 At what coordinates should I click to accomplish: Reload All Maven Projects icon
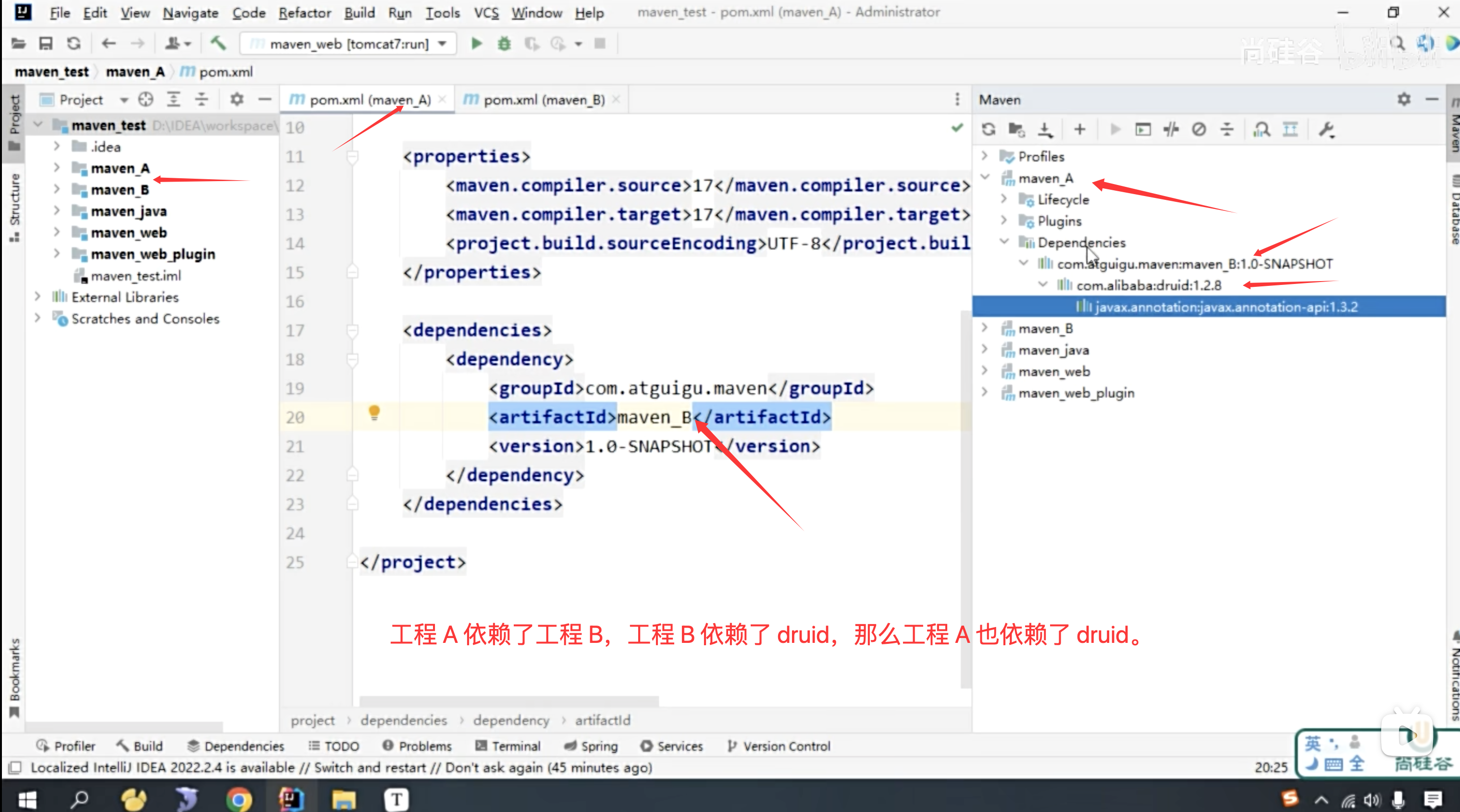[989, 130]
